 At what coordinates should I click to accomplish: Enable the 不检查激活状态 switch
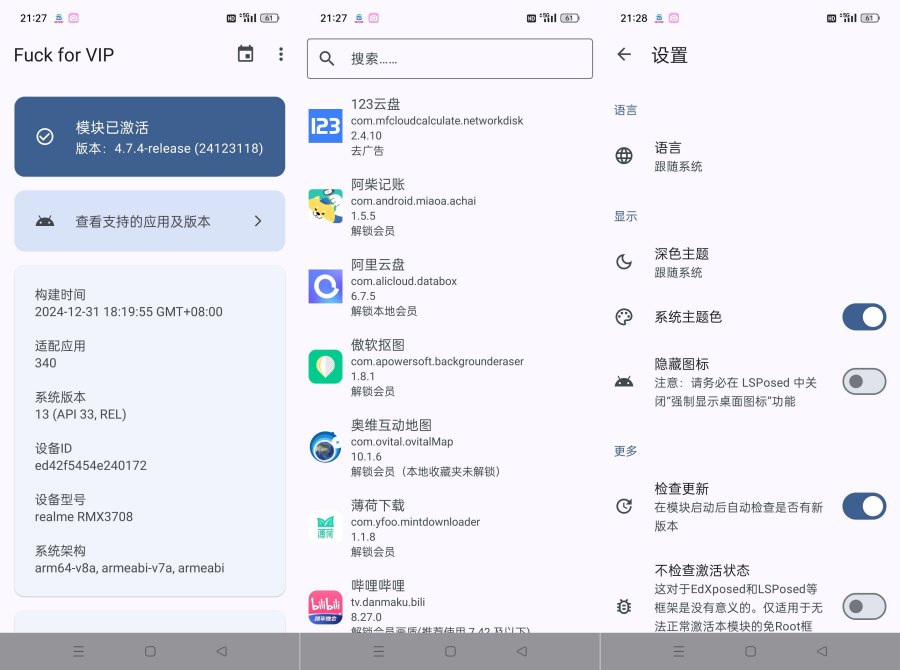[864, 606]
